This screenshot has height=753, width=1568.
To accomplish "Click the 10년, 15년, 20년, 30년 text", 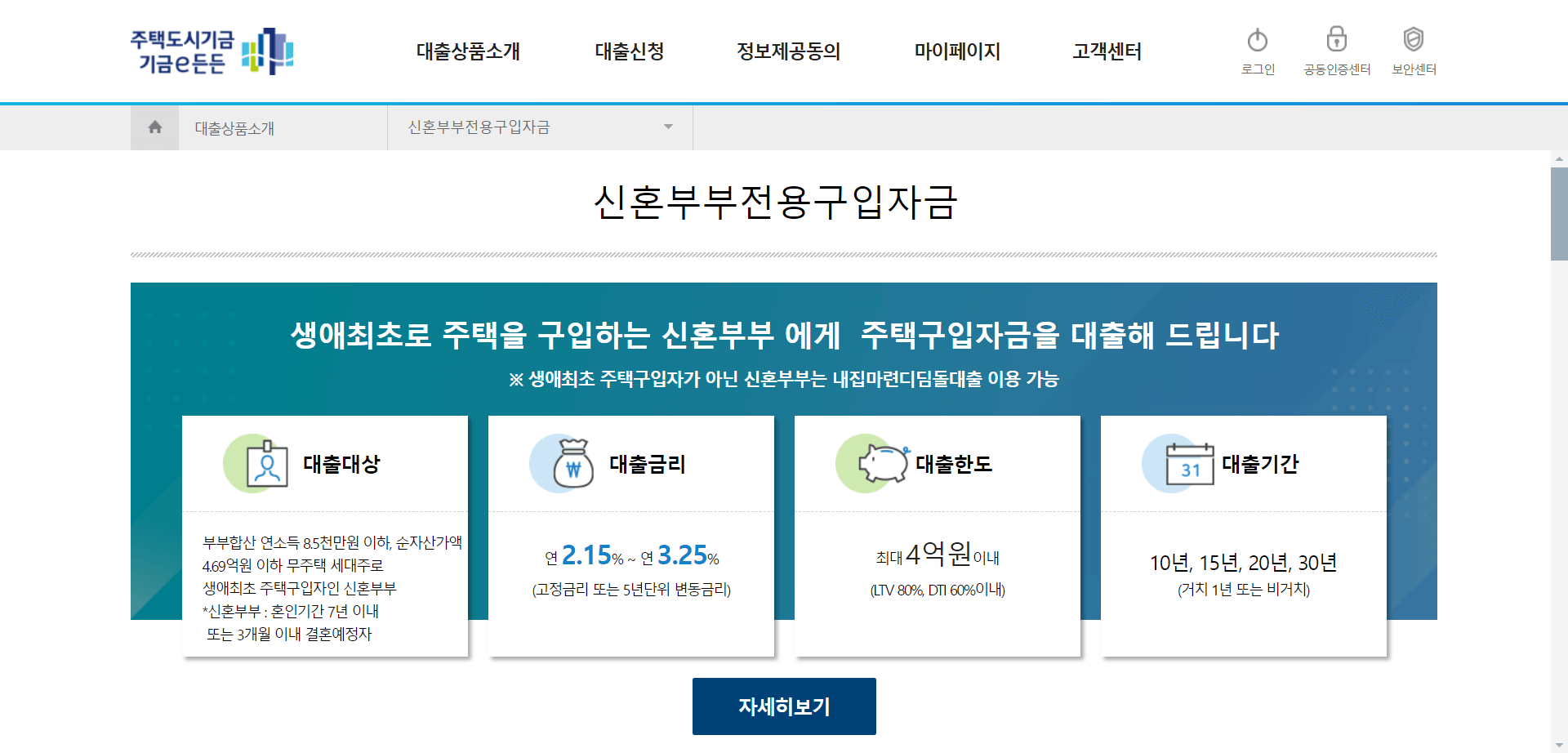I will pyautogui.click(x=1243, y=563).
